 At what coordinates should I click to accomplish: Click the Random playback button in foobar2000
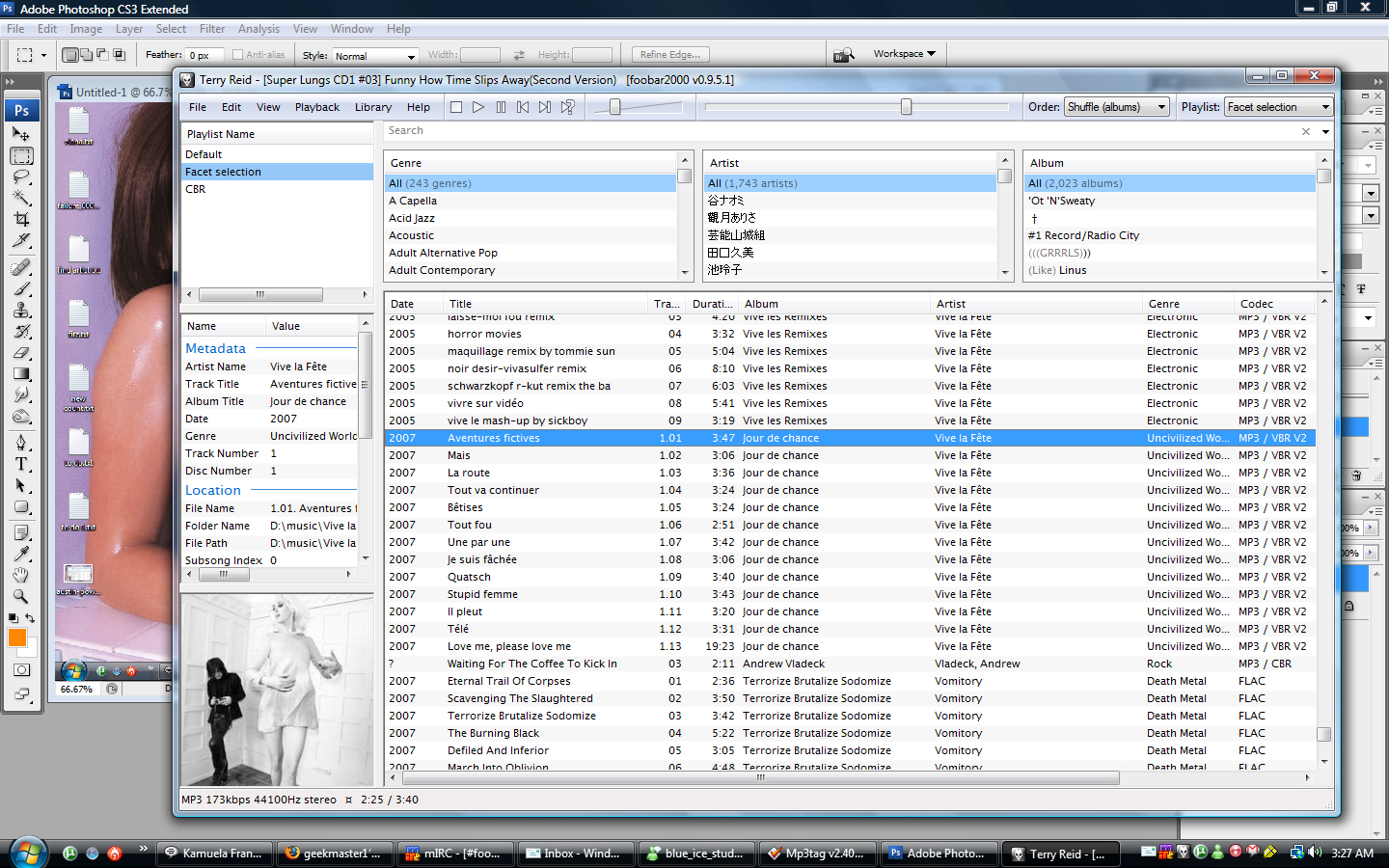click(568, 107)
